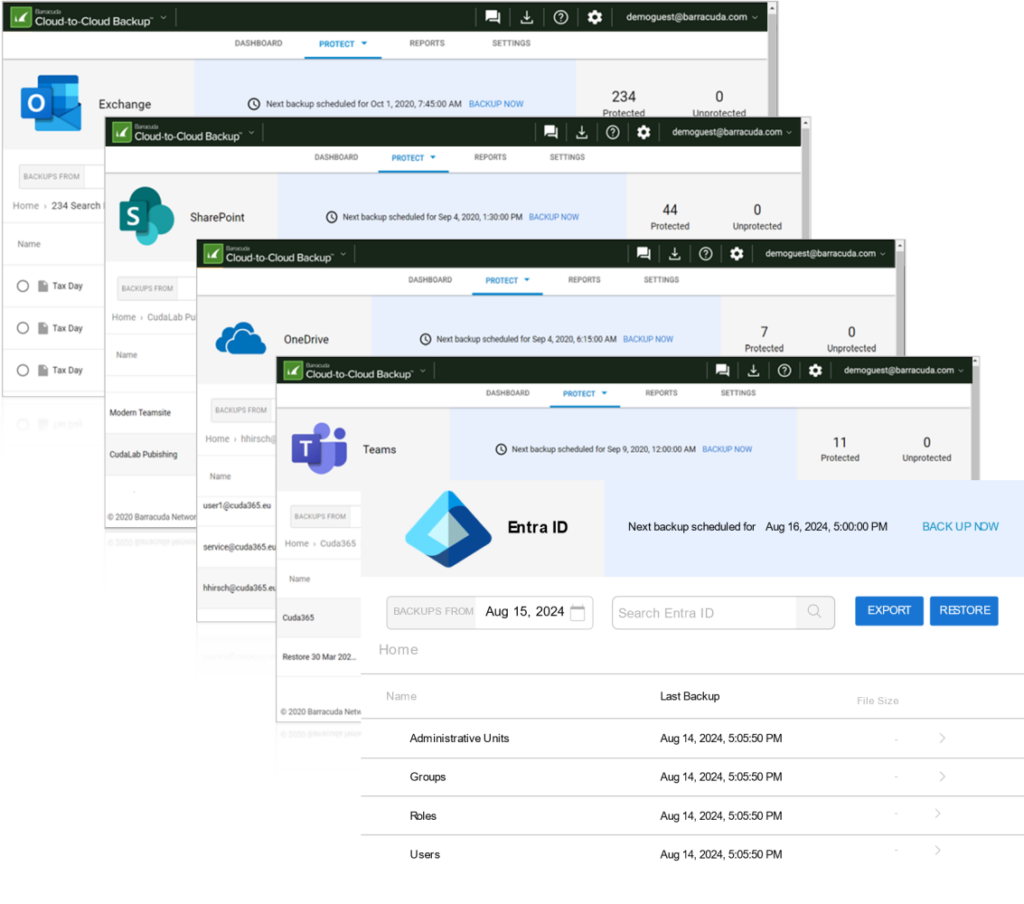Click the OneDrive cloud icon
The image size is (1024, 904).
click(240, 338)
